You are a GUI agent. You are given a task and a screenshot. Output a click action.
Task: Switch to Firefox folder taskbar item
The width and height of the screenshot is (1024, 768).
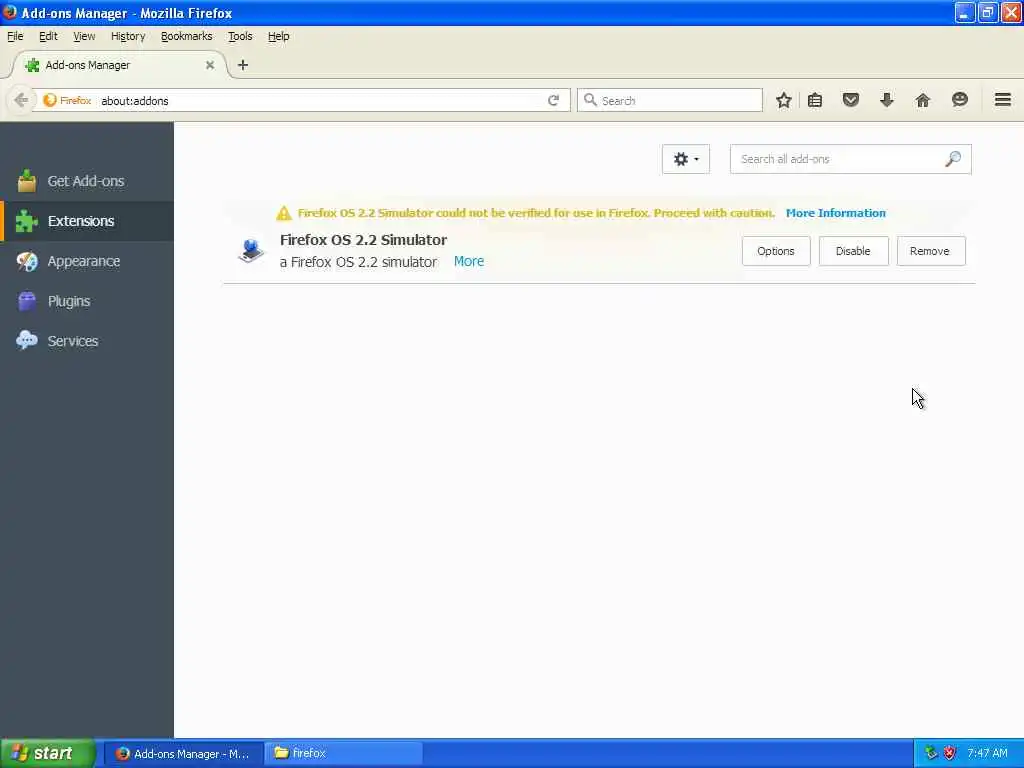point(343,753)
